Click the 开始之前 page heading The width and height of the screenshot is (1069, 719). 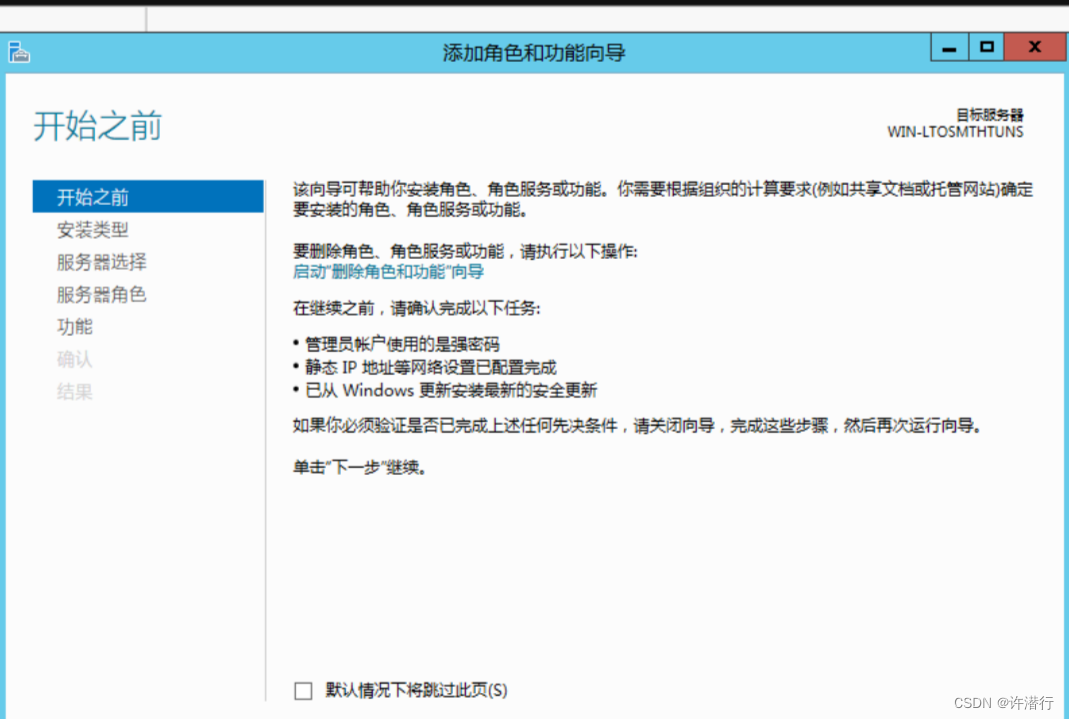point(98,126)
